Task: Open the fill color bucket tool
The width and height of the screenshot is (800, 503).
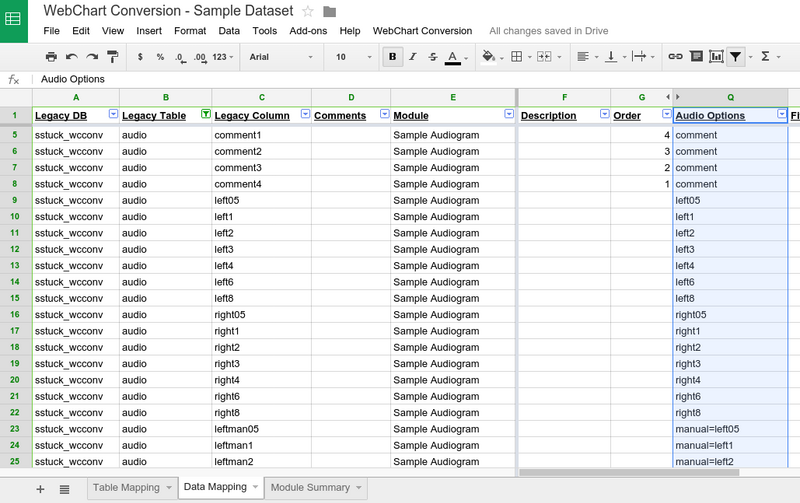Action: point(489,57)
